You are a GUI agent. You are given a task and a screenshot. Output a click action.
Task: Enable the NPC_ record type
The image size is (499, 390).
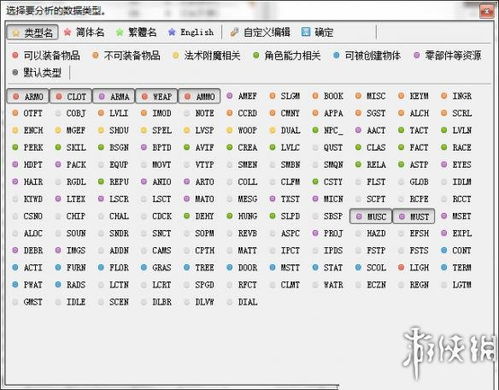328,130
